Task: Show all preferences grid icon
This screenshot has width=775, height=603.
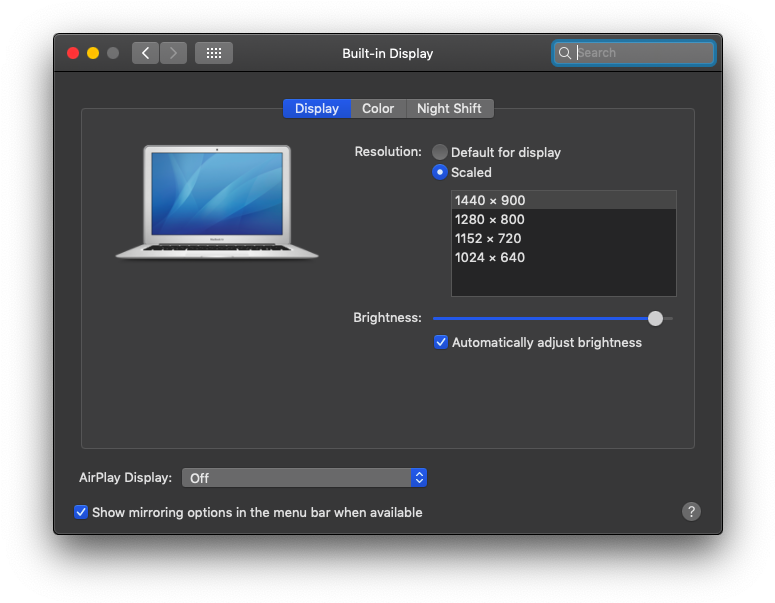Action: point(214,53)
